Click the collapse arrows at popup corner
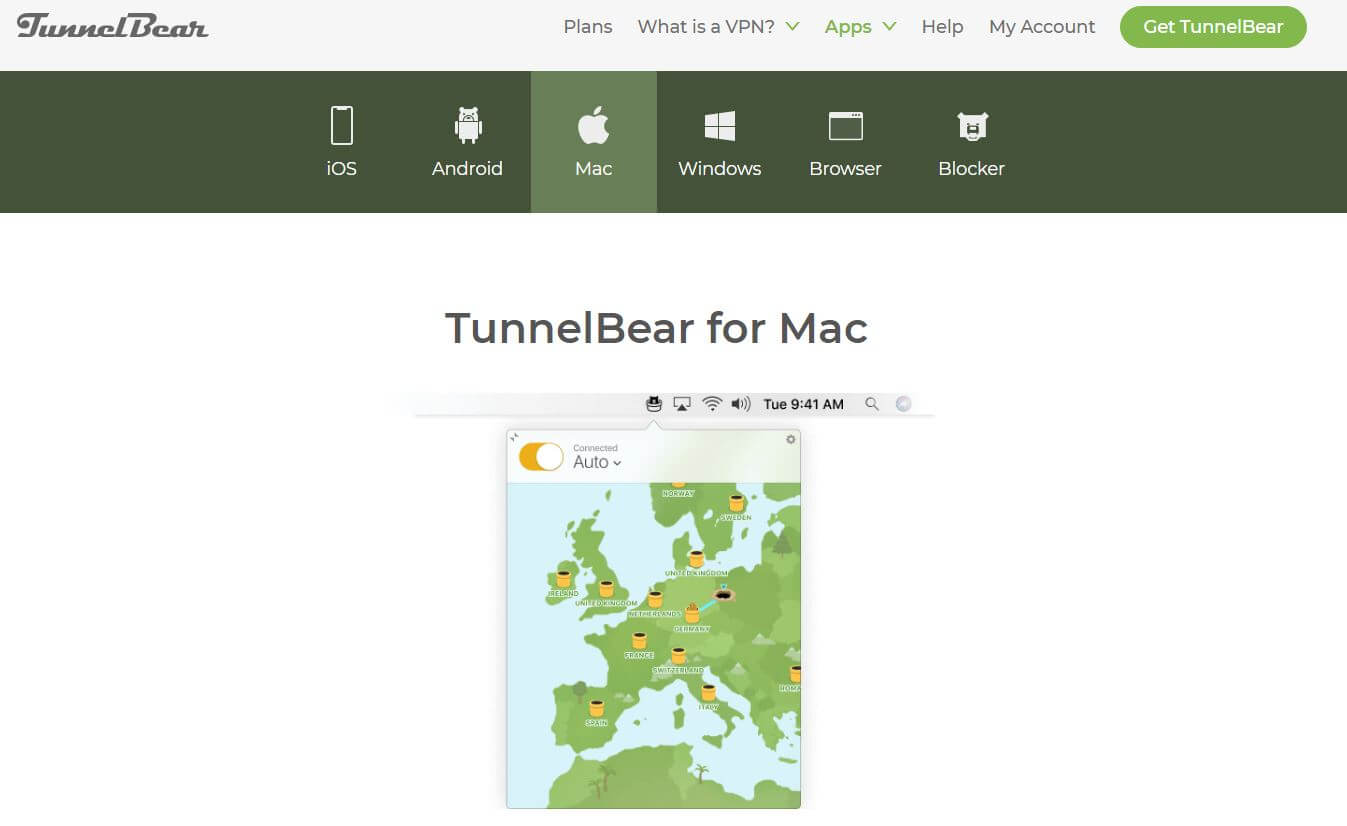1347x826 pixels. tap(514, 438)
